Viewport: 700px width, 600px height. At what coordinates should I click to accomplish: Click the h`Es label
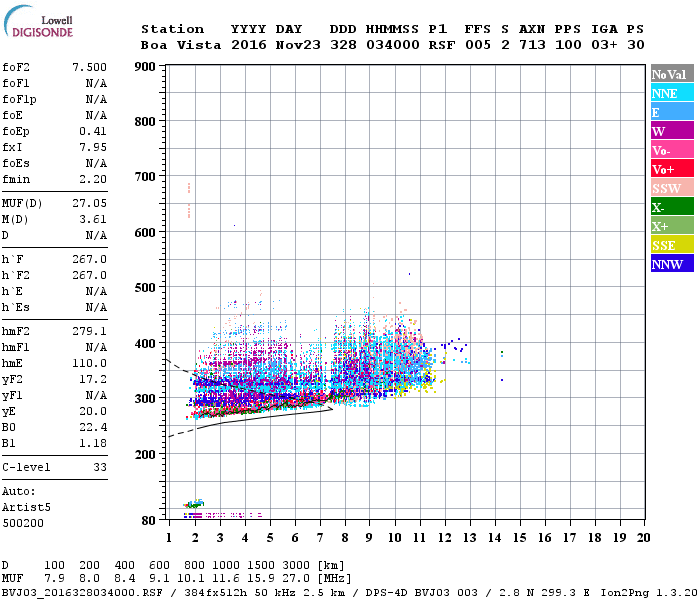(16, 308)
